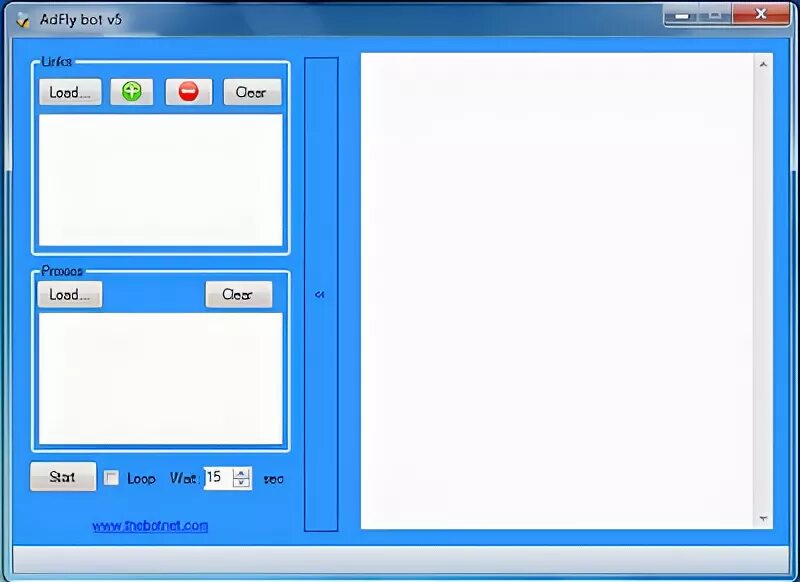Clear the Proxies list

tap(238, 294)
